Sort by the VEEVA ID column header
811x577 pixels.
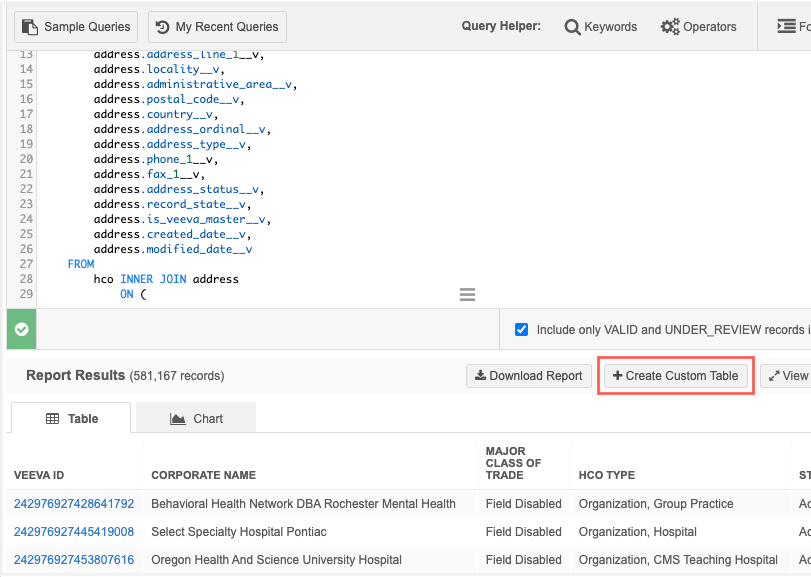pyautogui.click(x=39, y=475)
